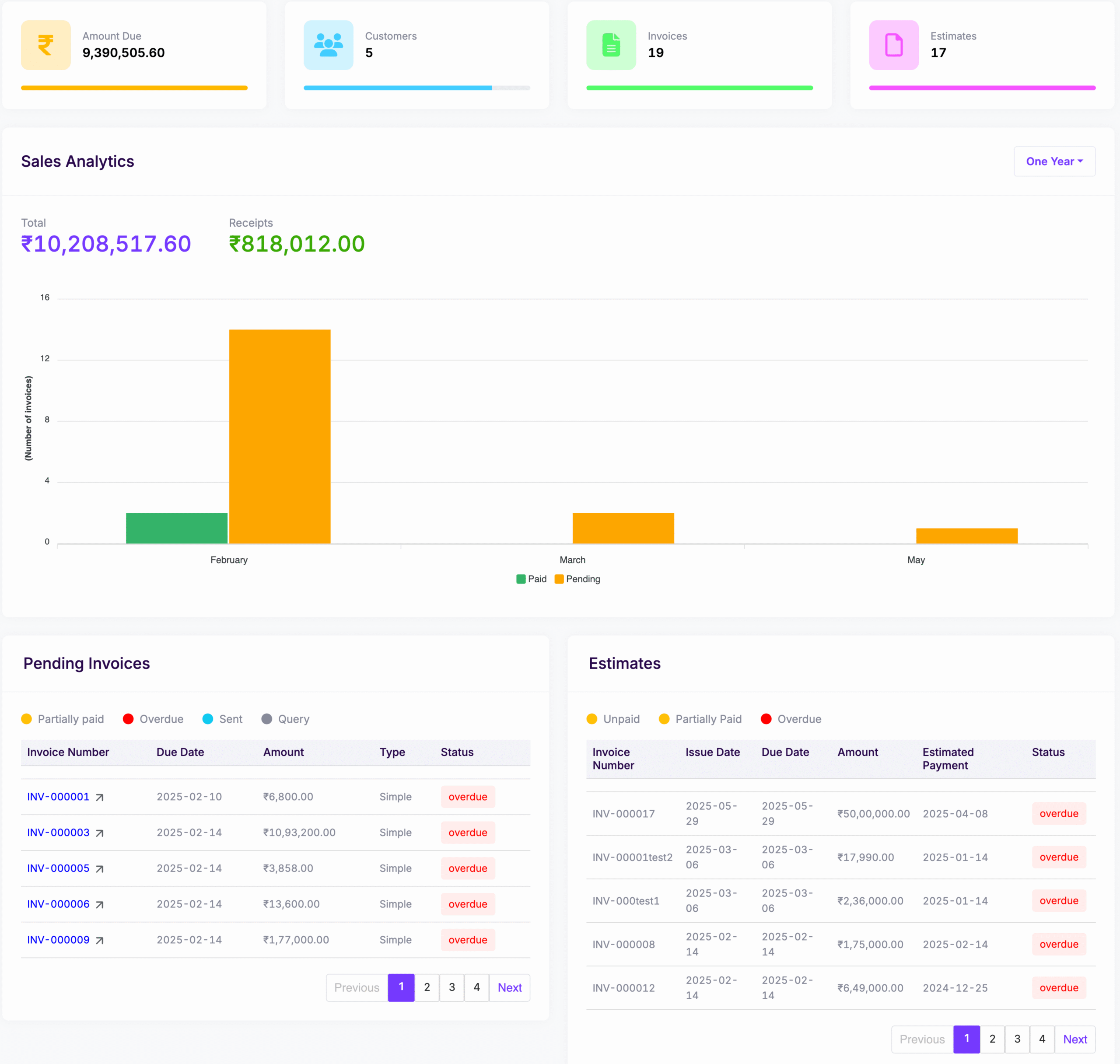Open INV-000006 external link arrow icon

click(100, 905)
